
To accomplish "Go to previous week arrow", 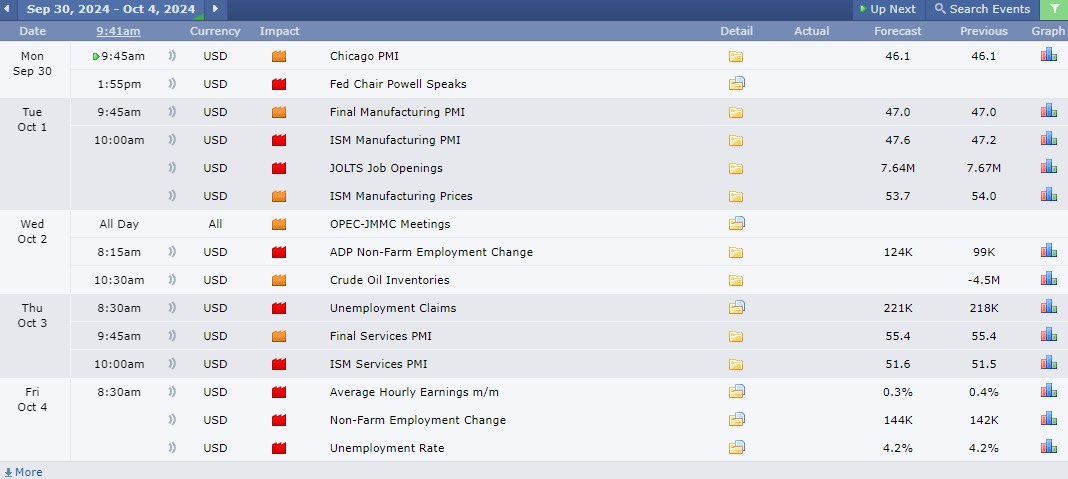I will click(9, 10).
